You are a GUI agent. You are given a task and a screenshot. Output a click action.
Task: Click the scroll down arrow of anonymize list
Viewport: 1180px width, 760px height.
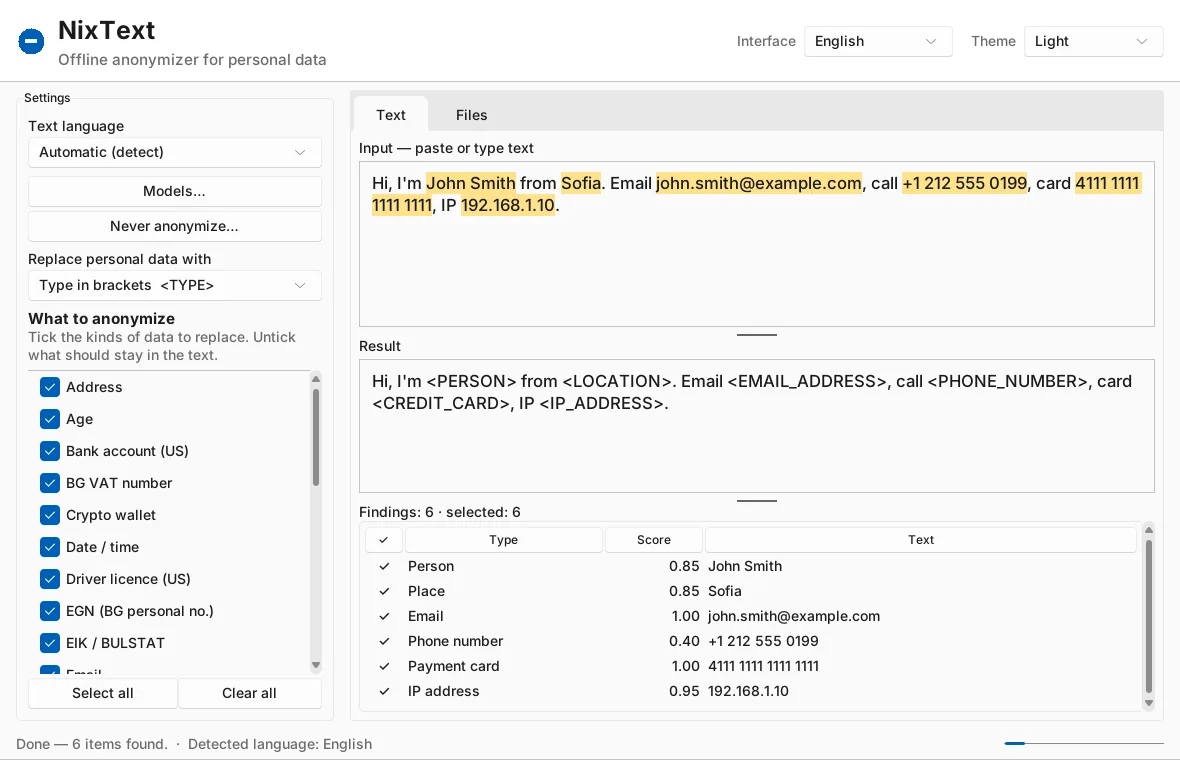pyautogui.click(x=316, y=665)
